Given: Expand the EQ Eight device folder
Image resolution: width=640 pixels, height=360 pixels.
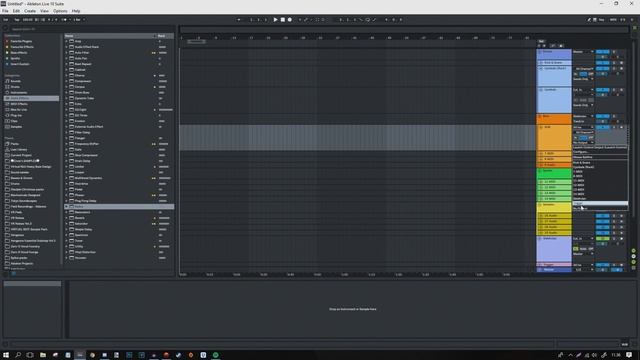Looking at the screenshot, I should 66,110.
